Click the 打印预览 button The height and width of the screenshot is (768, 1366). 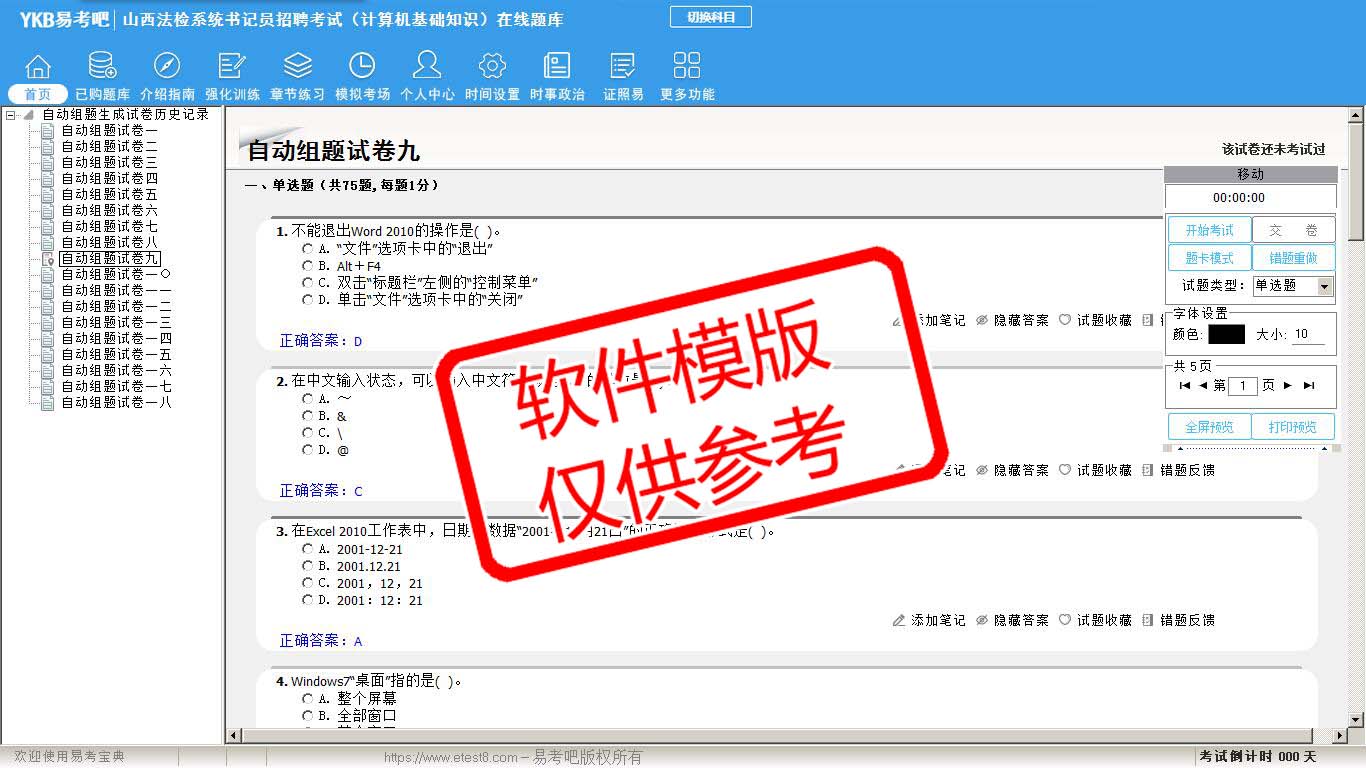[x=1293, y=427]
